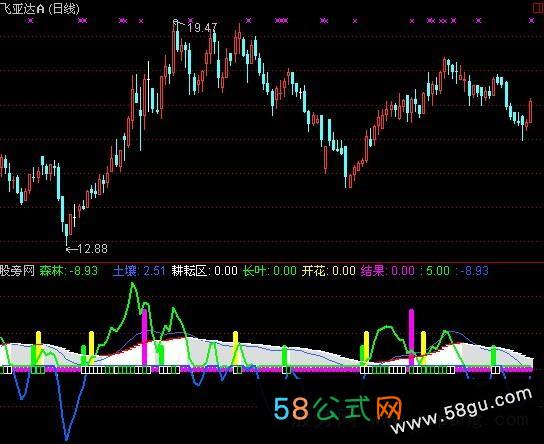Viewport: 544px width, 444px height.
Task: Click the 飞亚达A (日线) chart title
Action: point(40,8)
